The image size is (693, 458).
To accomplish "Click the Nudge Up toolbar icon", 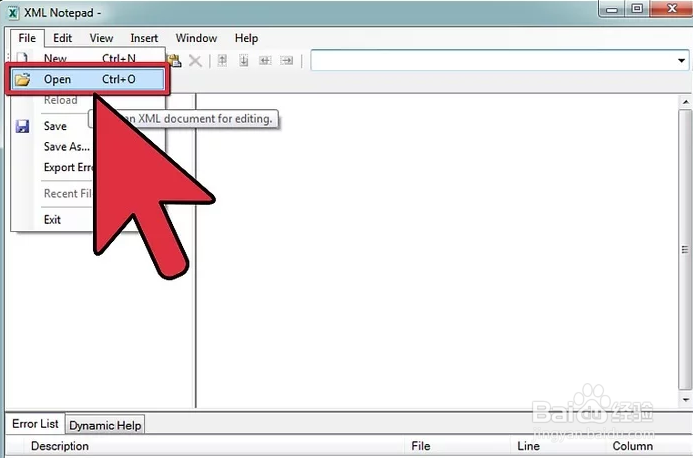I will [x=222, y=61].
